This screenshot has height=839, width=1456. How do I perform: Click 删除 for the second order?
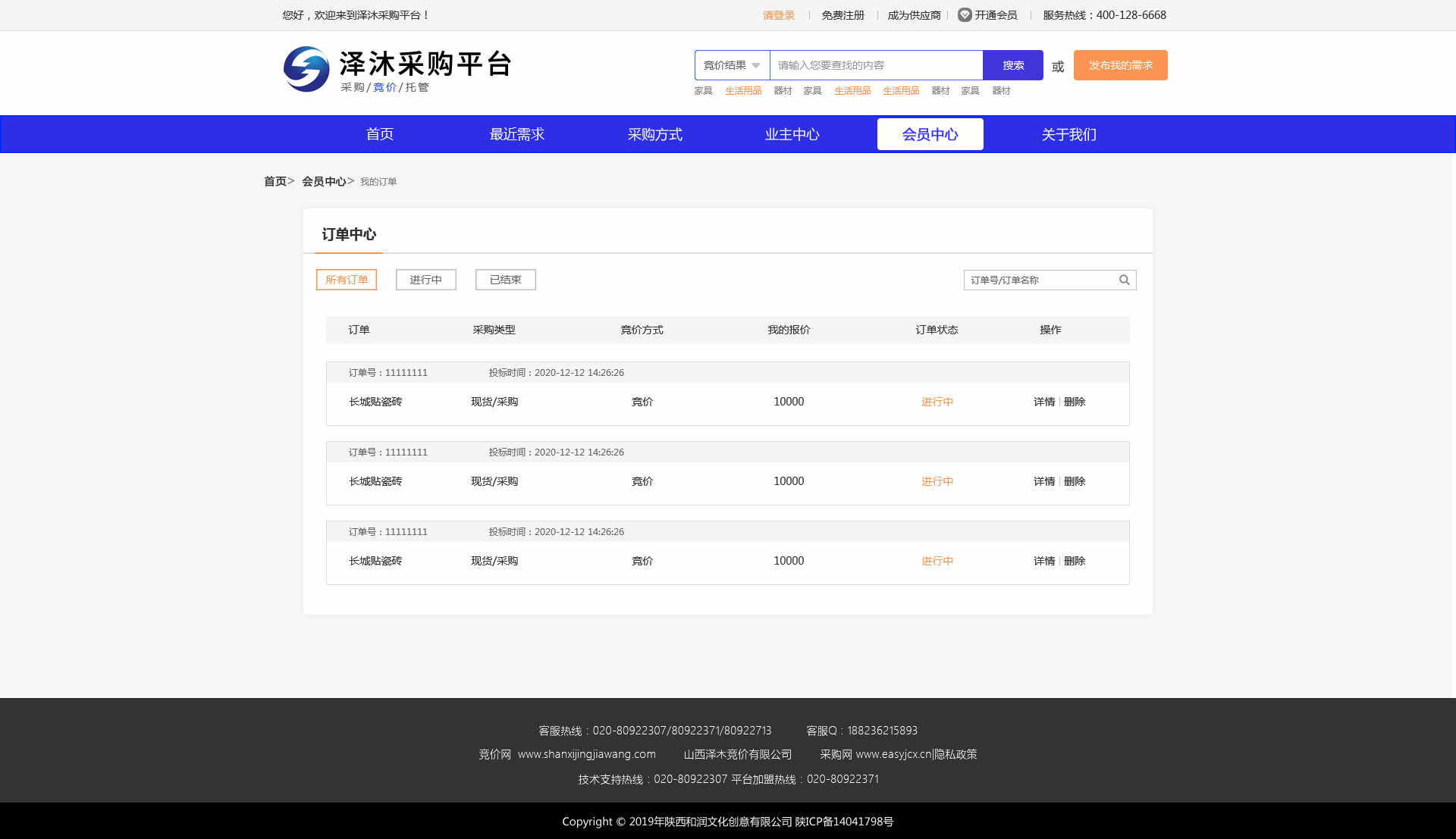click(x=1075, y=481)
